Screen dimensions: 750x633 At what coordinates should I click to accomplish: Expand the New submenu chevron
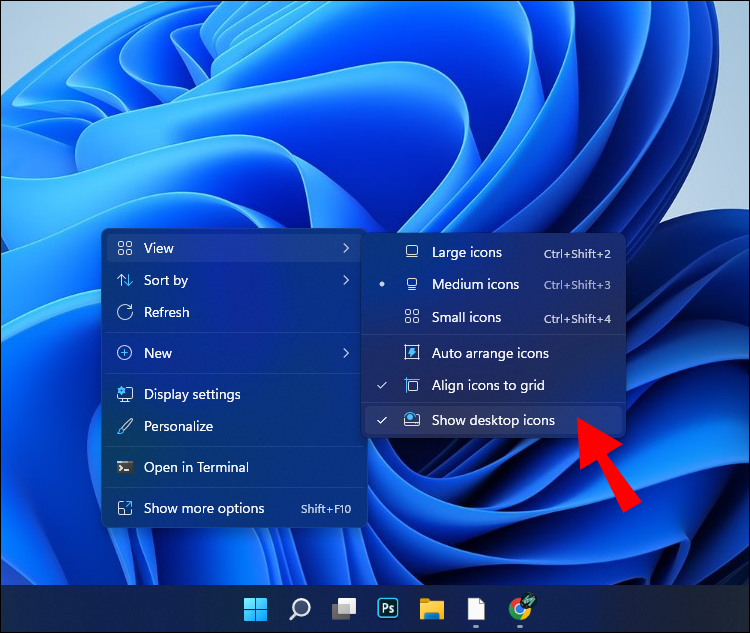pos(346,353)
